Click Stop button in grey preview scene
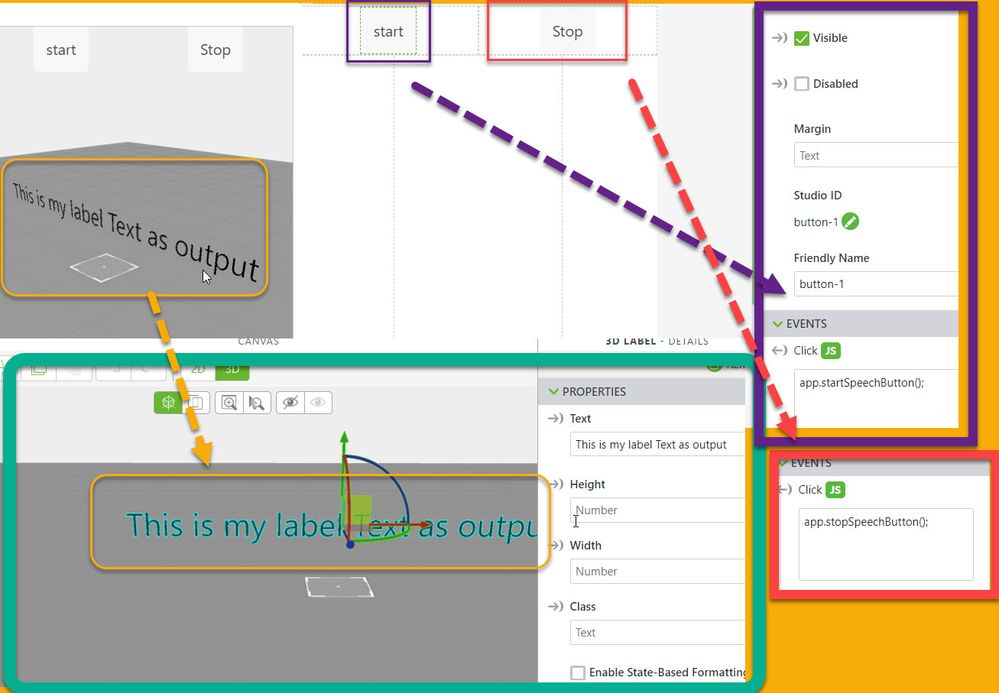 (215, 50)
